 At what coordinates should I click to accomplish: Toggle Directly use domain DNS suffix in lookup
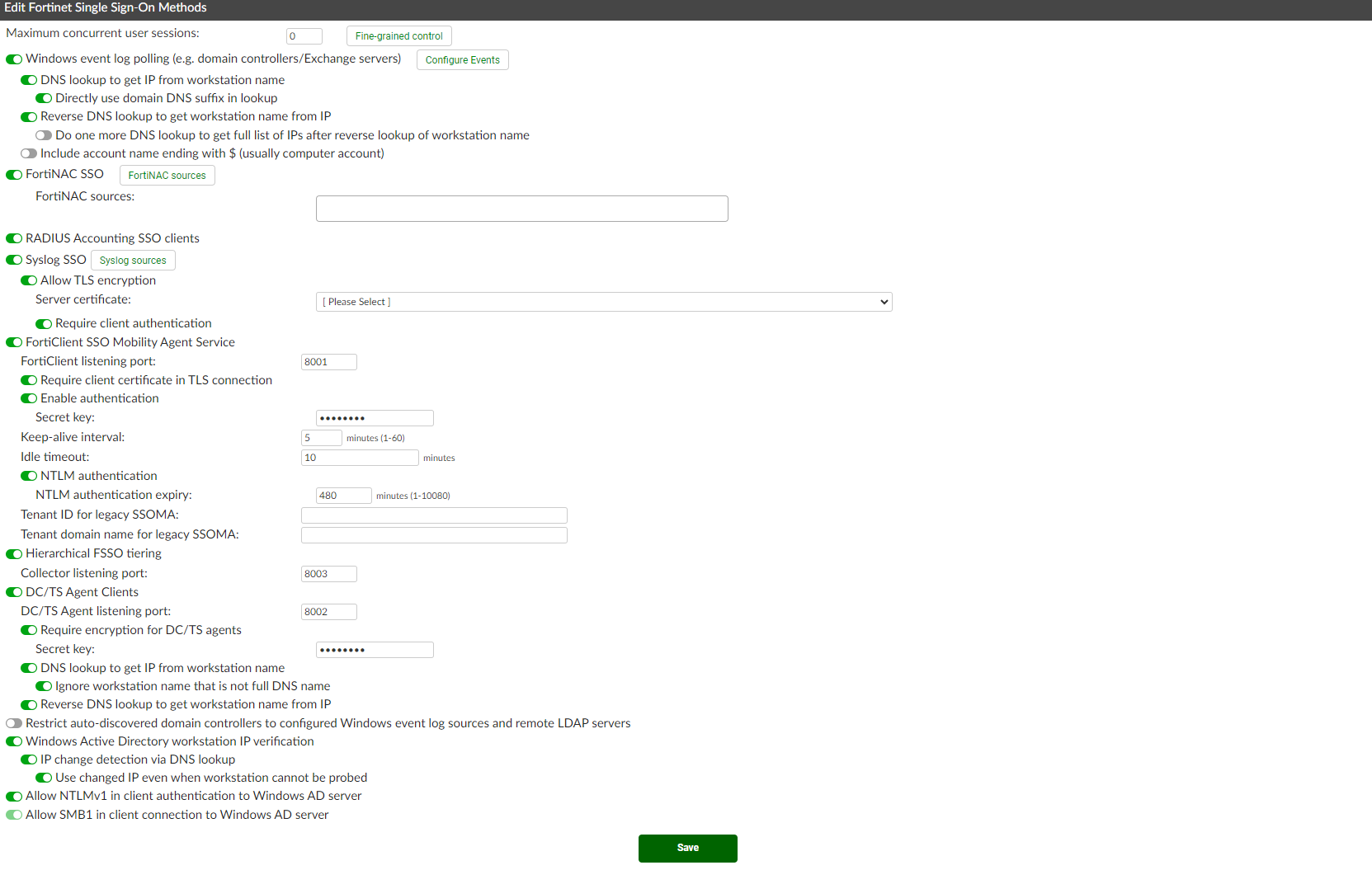click(44, 99)
